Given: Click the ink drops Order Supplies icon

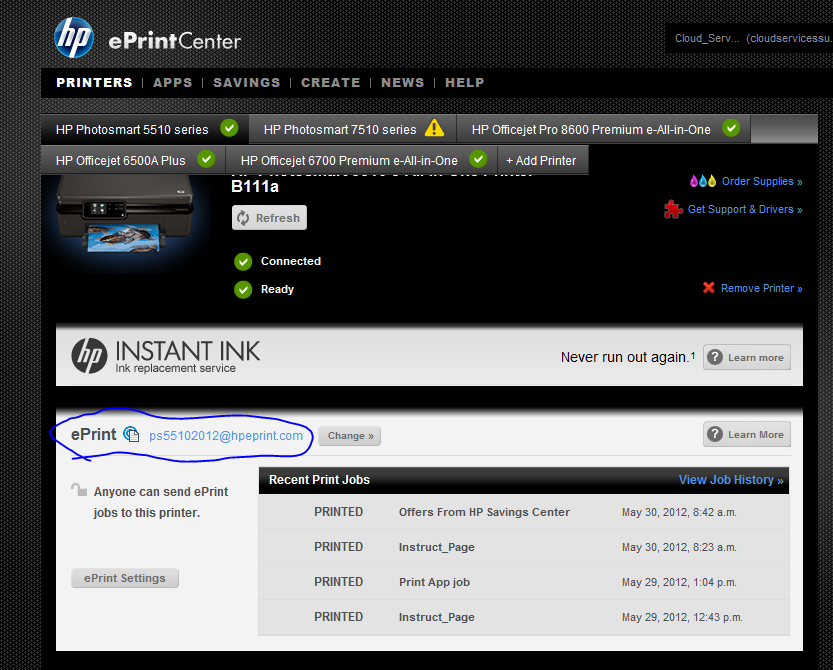Looking at the screenshot, I should pyautogui.click(x=703, y=181).
